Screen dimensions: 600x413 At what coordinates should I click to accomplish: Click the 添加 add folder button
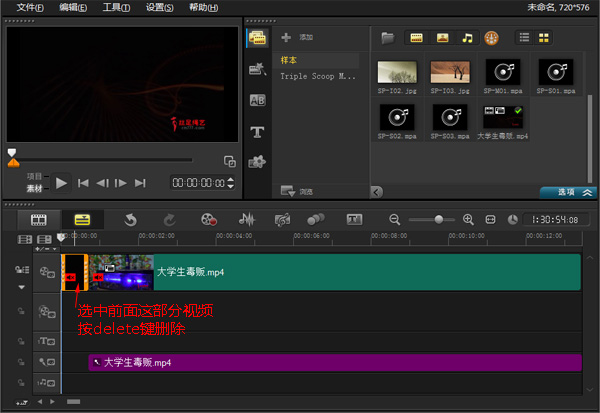tap(297, 38)
